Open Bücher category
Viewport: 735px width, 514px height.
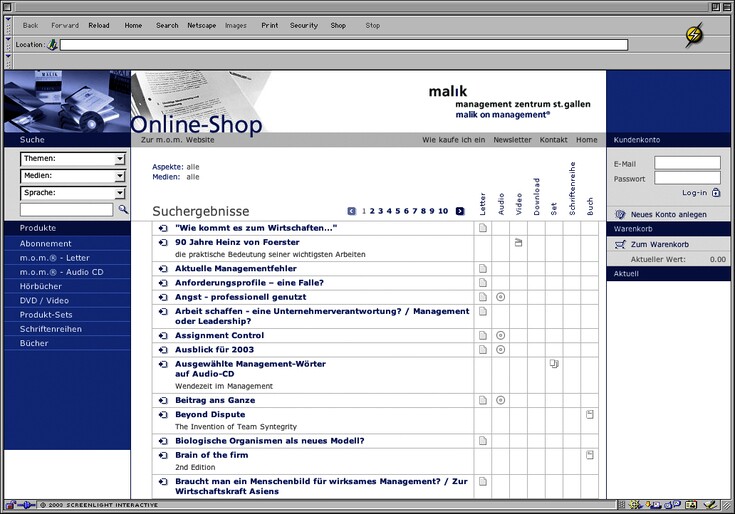pos(34,343)
